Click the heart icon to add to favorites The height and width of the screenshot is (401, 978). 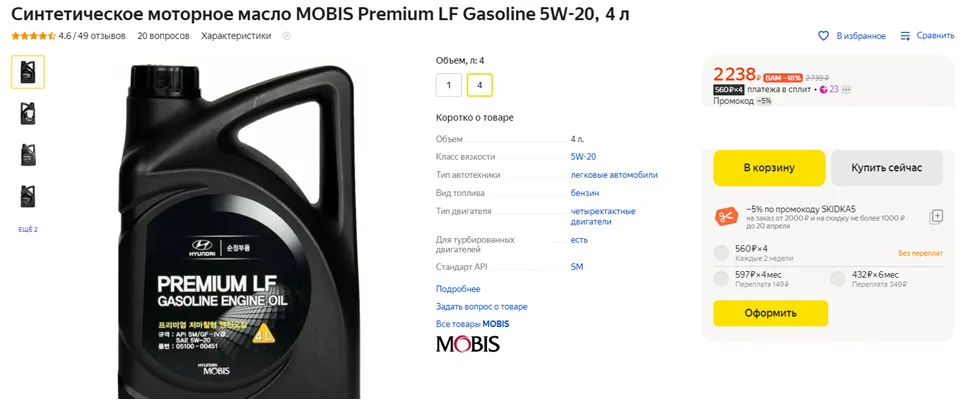coord(823,36)
